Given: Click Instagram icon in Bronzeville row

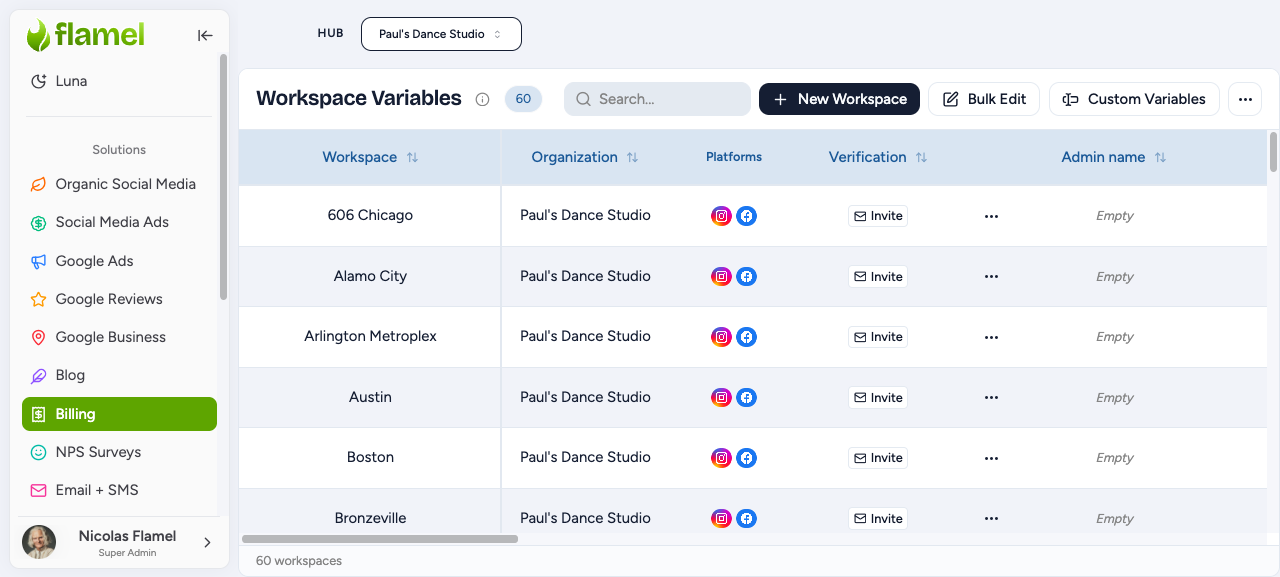Looking at the screenshot, I should tap(721, 519).
